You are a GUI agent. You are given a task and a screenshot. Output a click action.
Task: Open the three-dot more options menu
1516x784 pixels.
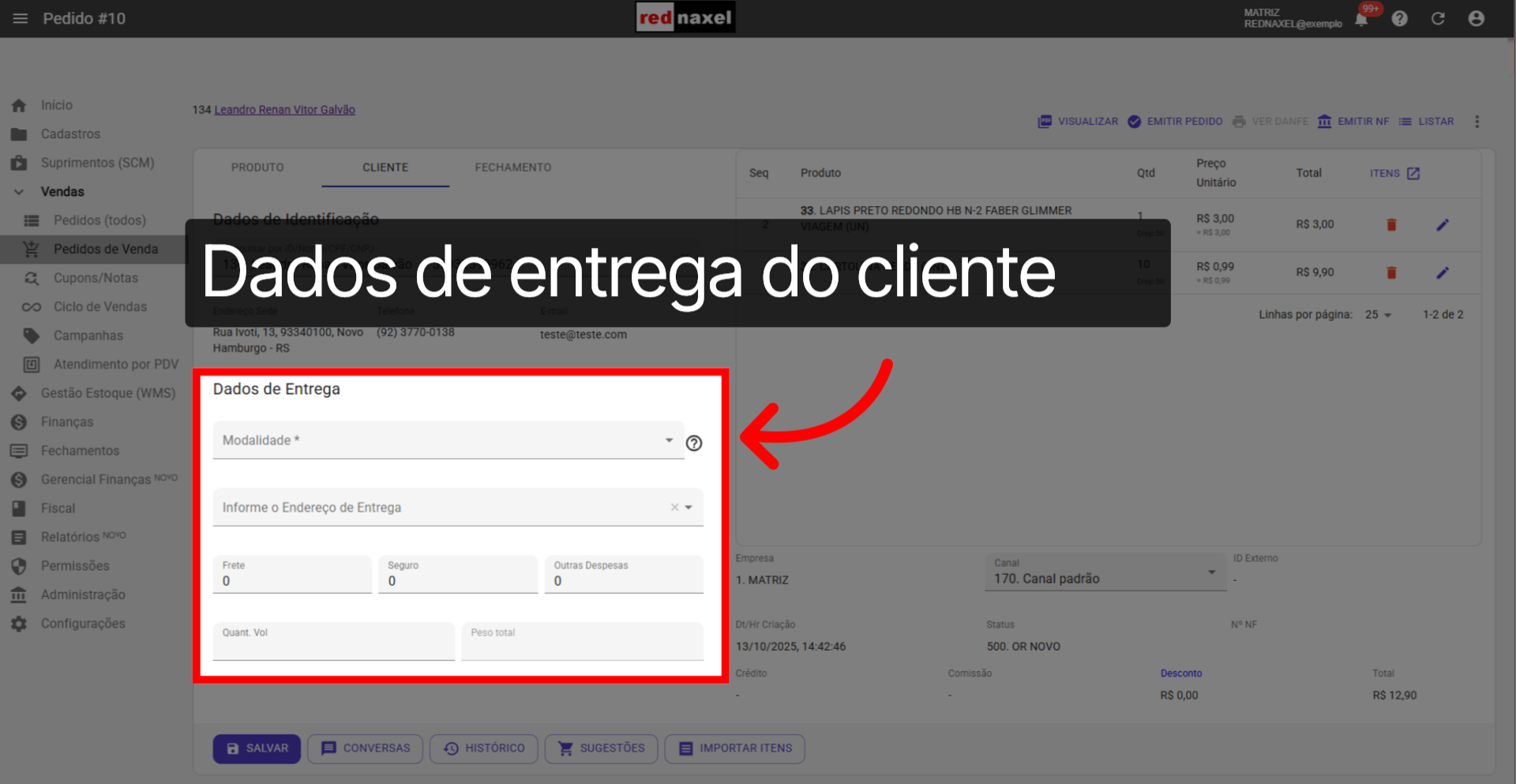(x=1478, y=122)
